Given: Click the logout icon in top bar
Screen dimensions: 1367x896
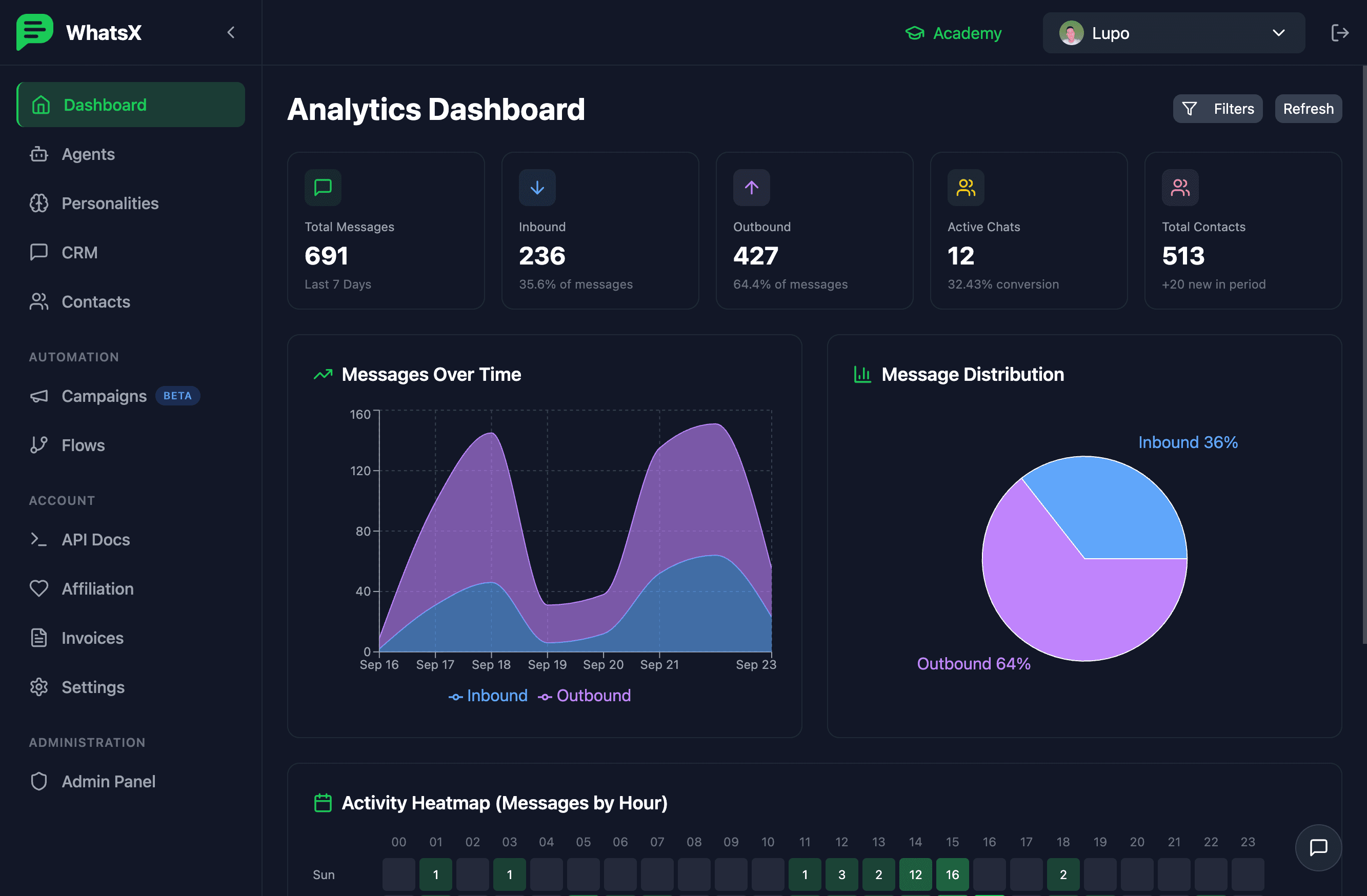Looking at the screenshot, I should (1339, 33).
